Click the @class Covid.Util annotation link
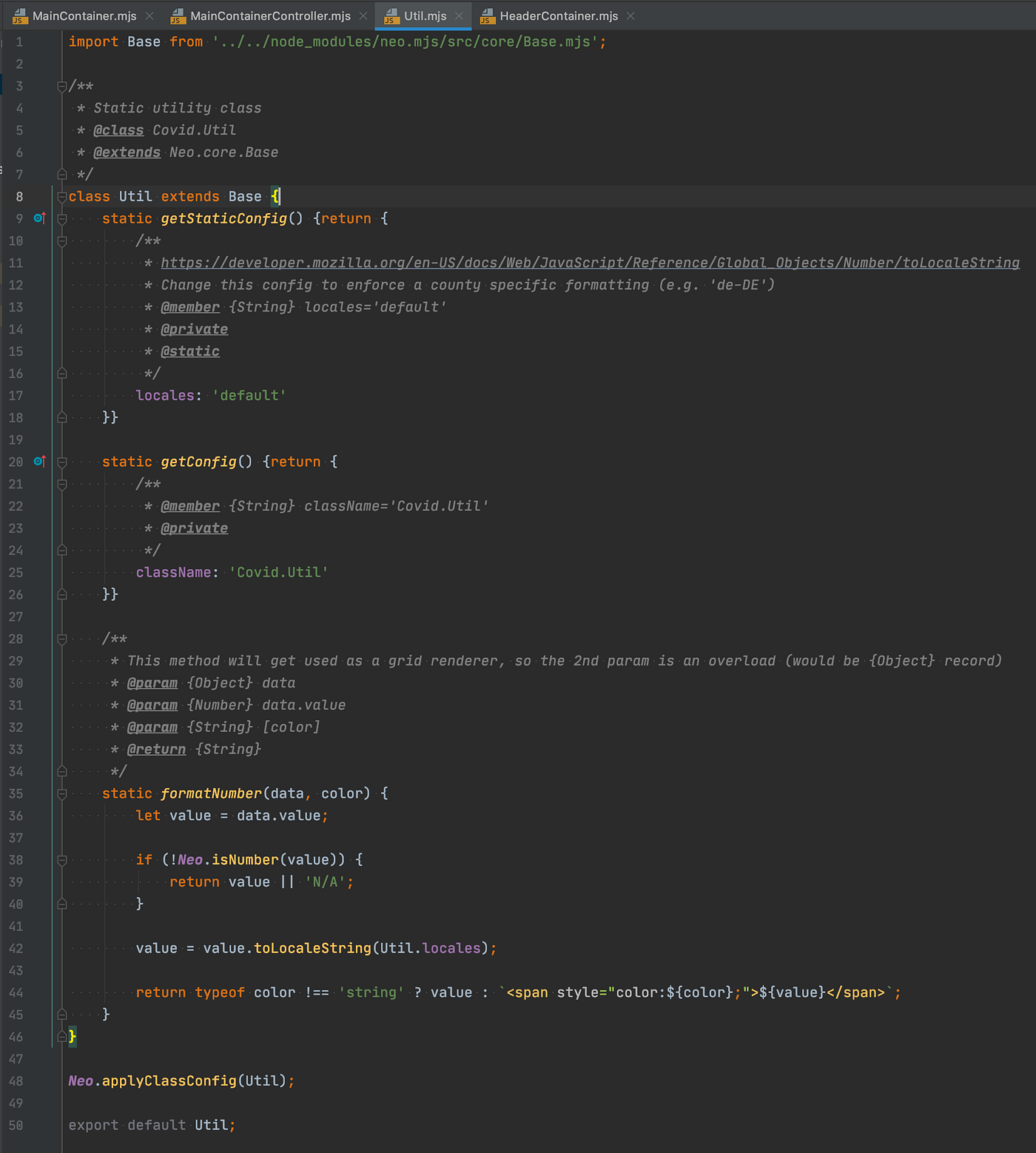The image size is (1036, 1153). click(x=118, y=130)
